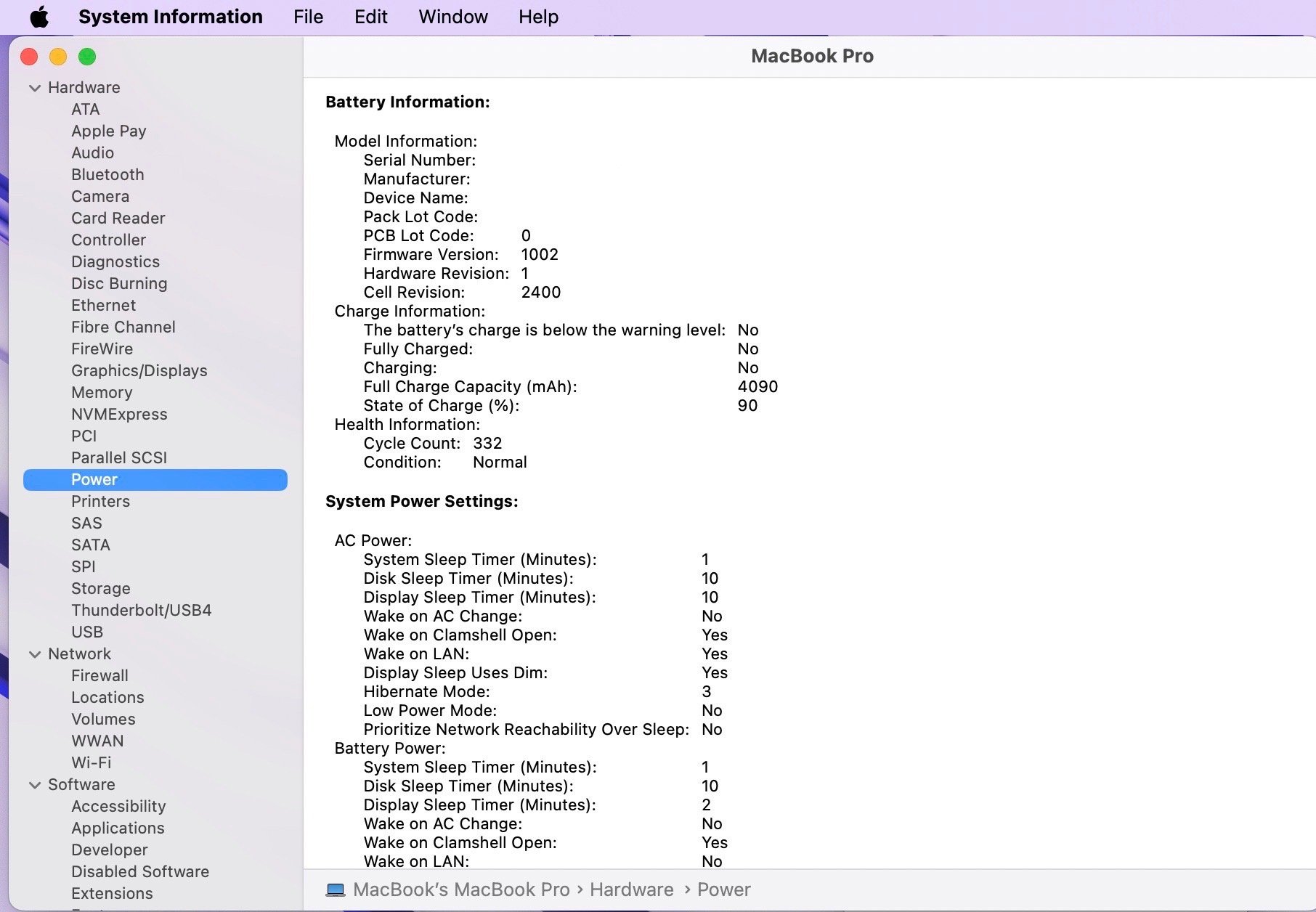Collapse the Software section chevron
Screen dimensions: 1316x912
34,785
